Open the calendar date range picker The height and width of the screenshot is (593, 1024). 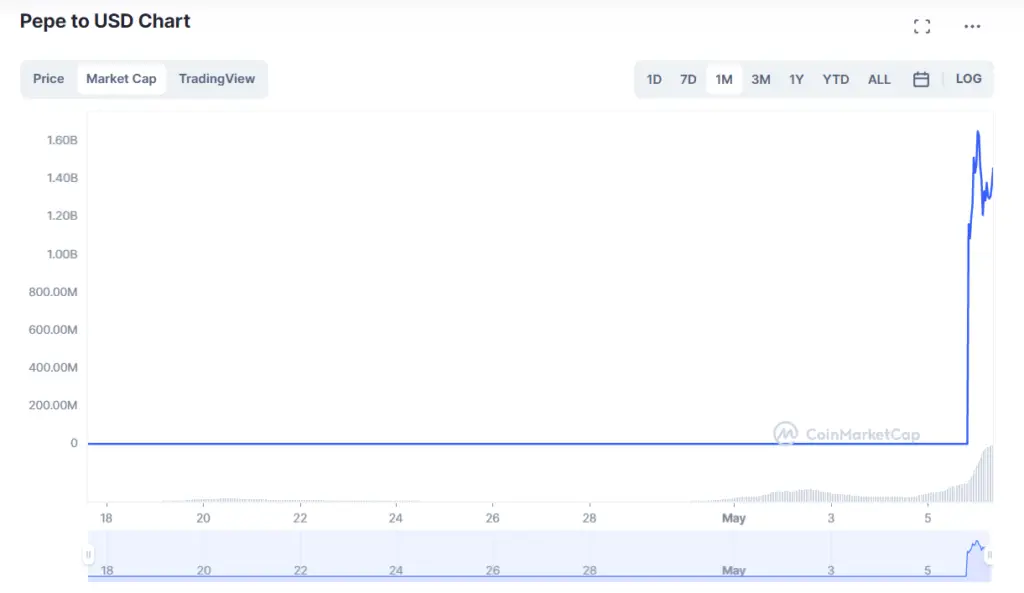point(921,79)
